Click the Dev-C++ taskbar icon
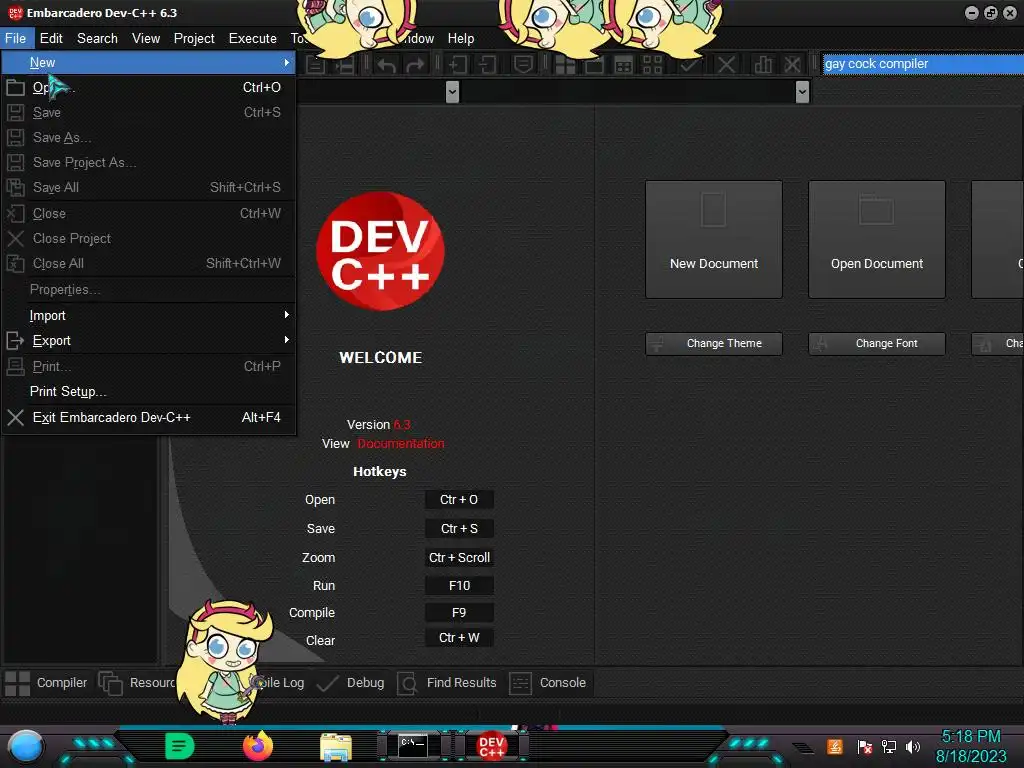Screen dimensions: 1024x768 point(491,746)
